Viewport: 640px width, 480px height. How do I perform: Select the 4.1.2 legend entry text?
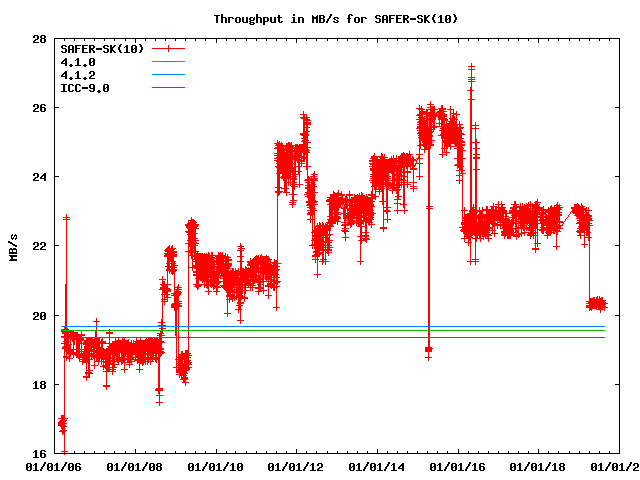[78, 75]
